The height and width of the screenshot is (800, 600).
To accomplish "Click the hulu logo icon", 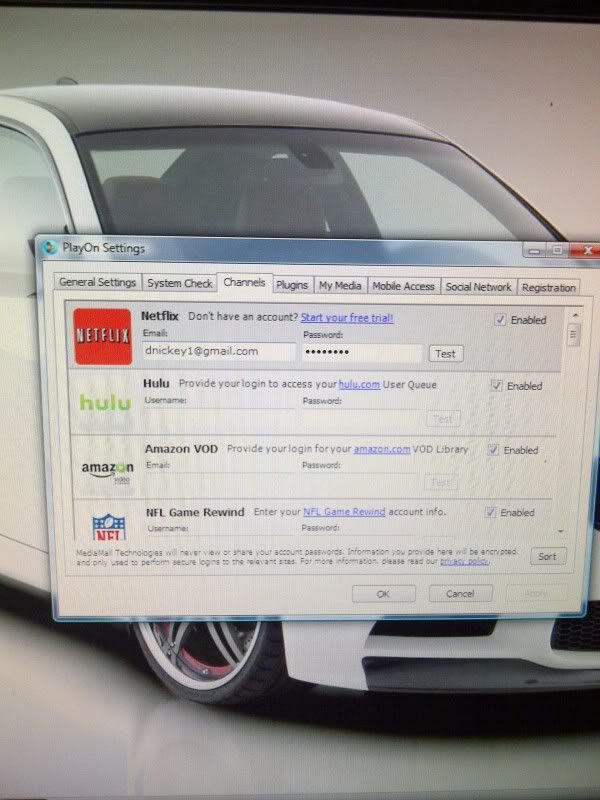I will tap(105, 403).
